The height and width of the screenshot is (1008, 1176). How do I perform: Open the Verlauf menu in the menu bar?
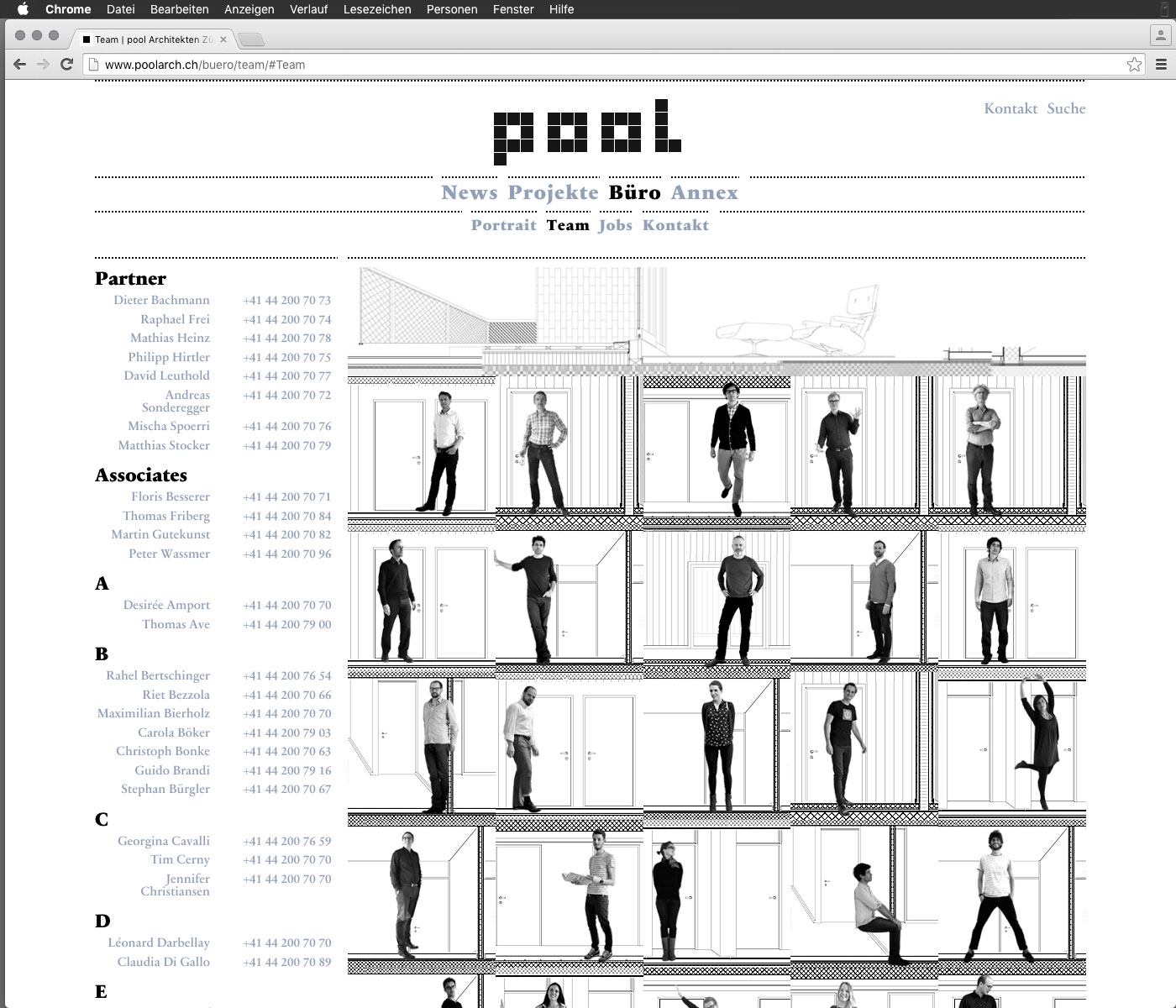tap(308, 9)
